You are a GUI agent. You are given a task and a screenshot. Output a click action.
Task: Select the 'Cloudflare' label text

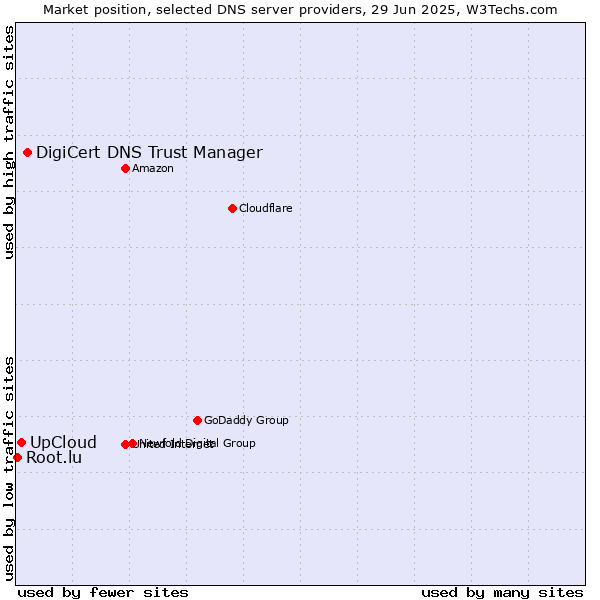(x=266, y=208)
